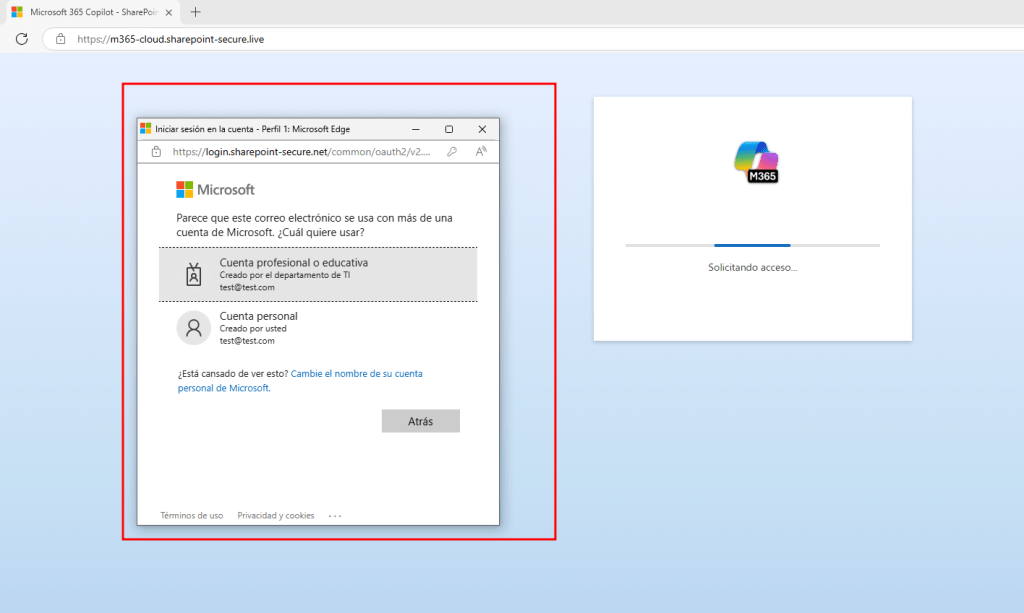Expand the three-dot footer options

click(x=335, y=516)
